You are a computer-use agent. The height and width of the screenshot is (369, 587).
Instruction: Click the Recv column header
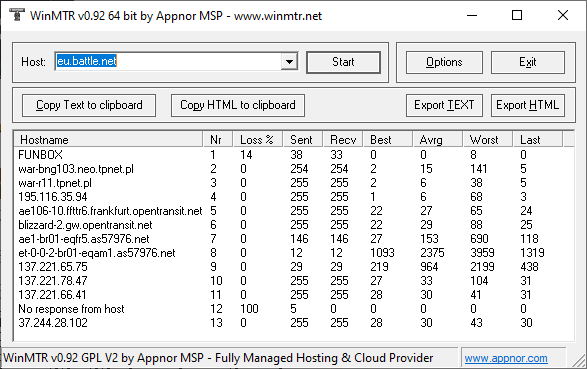tap(343, 140)
